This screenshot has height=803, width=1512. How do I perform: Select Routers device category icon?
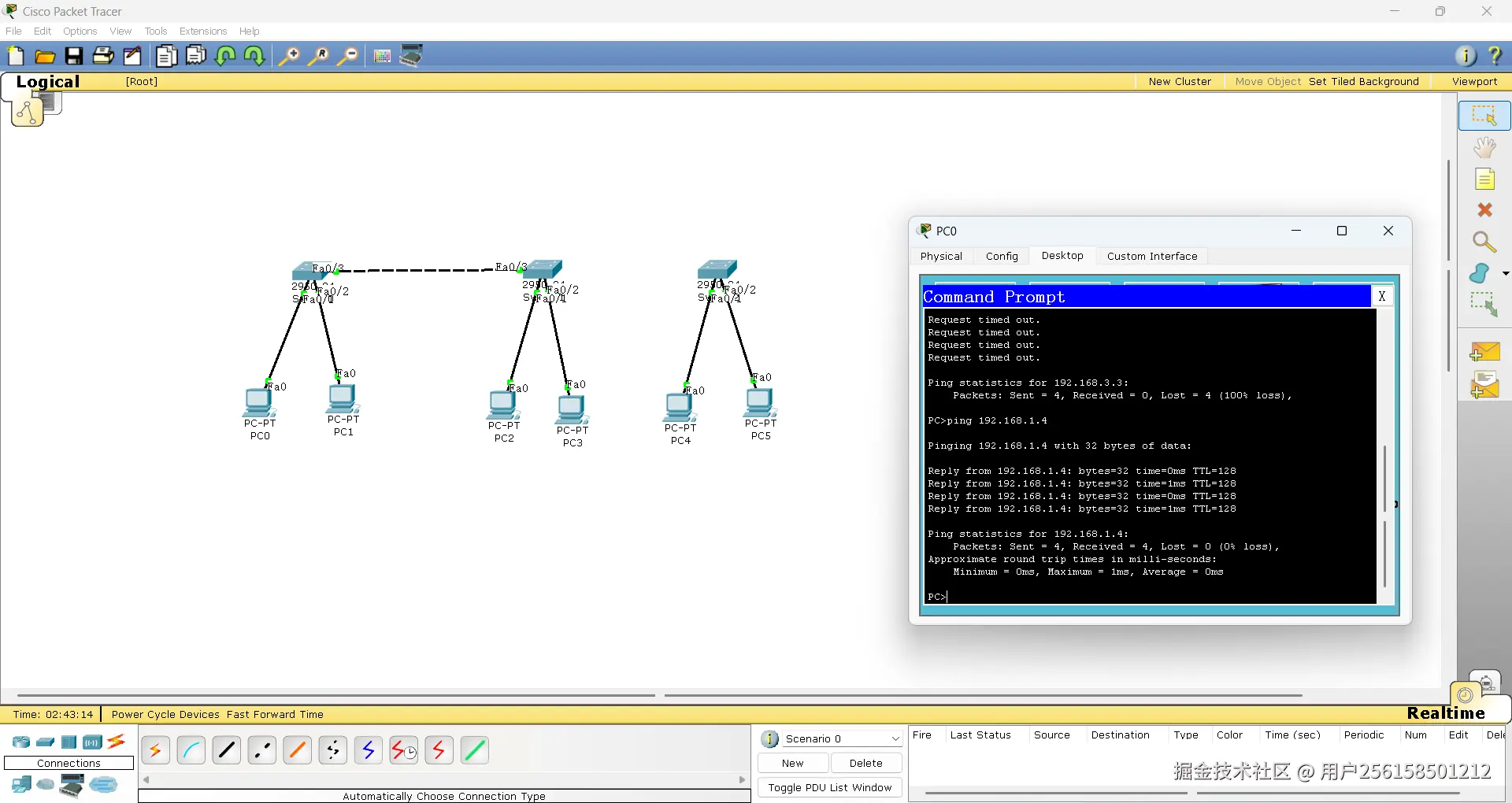point(21,742)
